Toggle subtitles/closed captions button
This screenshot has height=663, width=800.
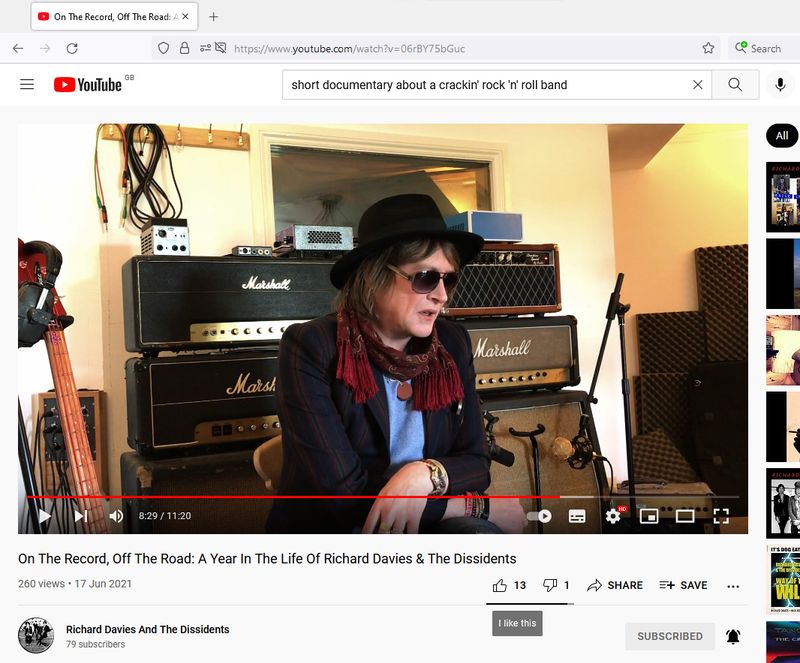click(x=577, y=516)
